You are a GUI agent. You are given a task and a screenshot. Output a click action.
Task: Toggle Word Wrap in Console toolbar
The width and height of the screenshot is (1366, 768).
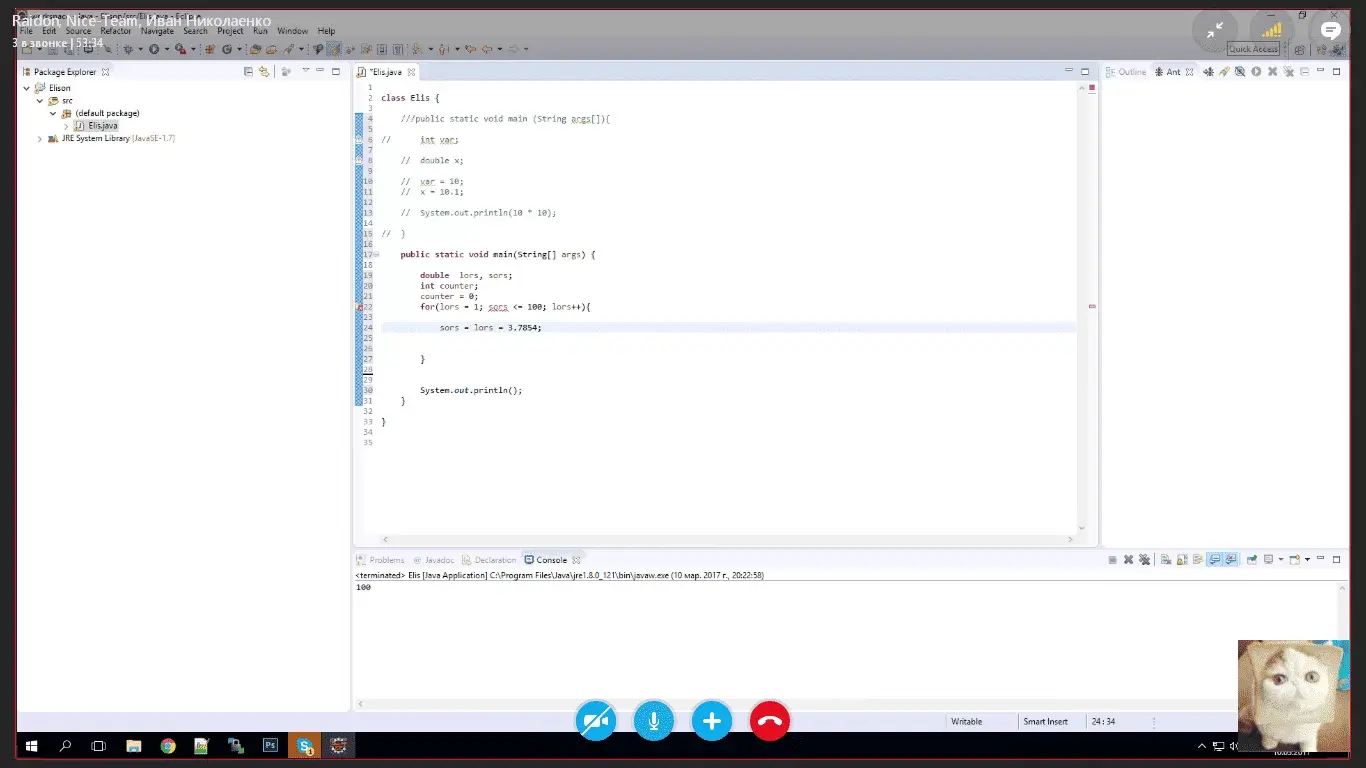[1197, 560]
